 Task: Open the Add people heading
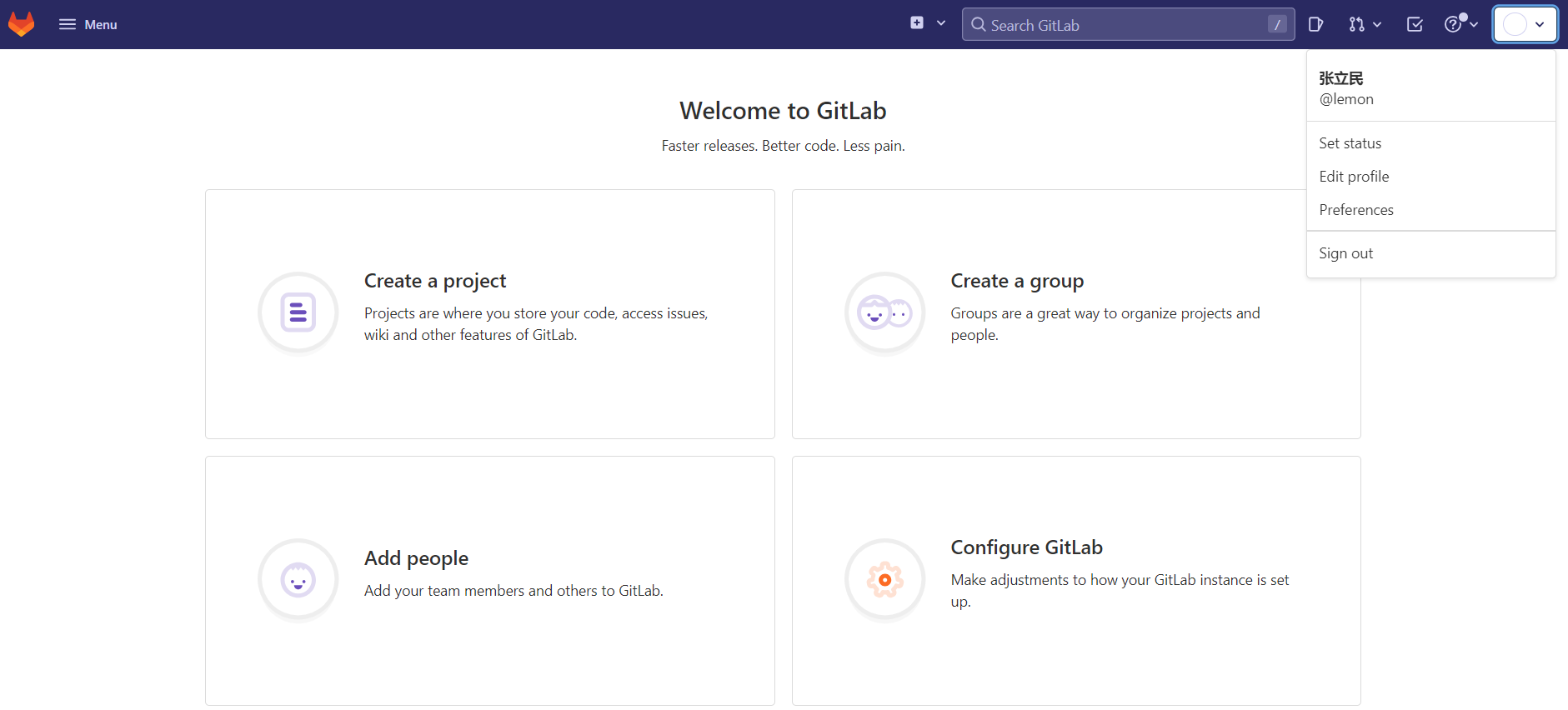pos(416,558)
